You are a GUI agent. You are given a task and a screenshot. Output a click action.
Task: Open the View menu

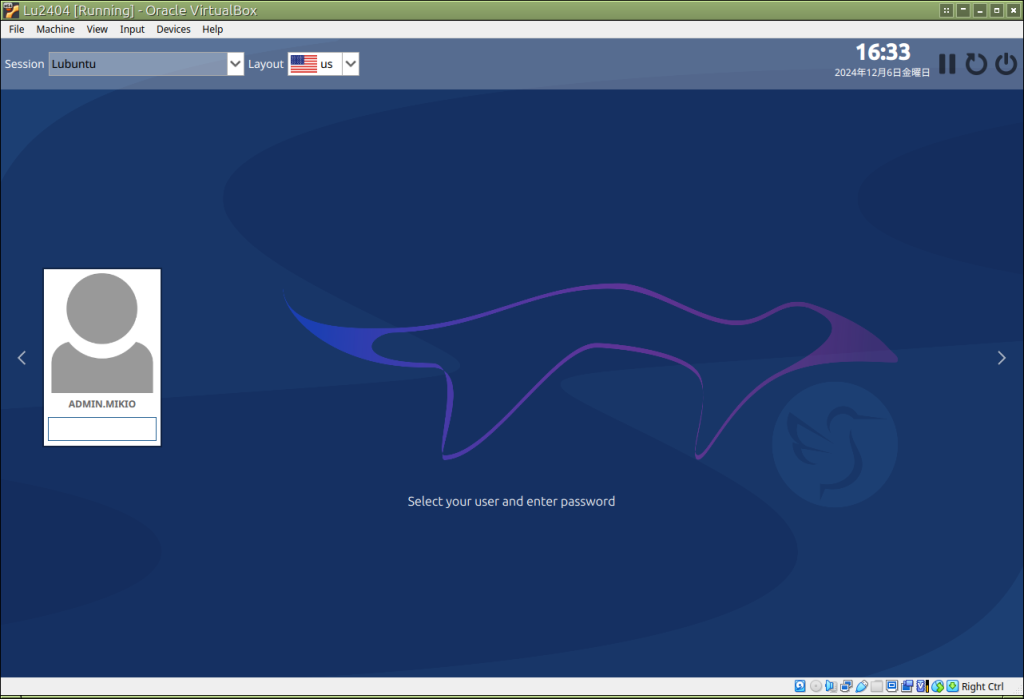[x=97, y=29]
